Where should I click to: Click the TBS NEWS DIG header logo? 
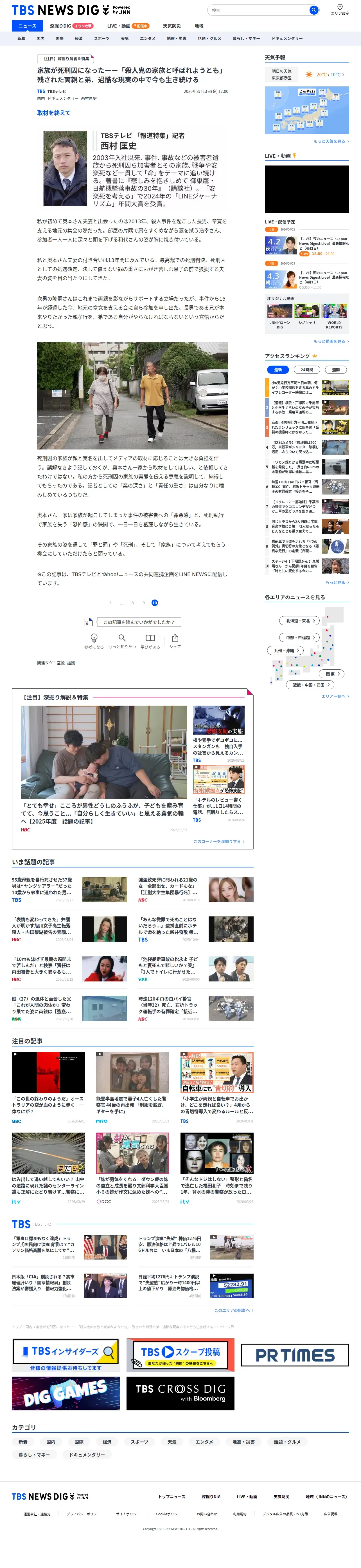71,10
